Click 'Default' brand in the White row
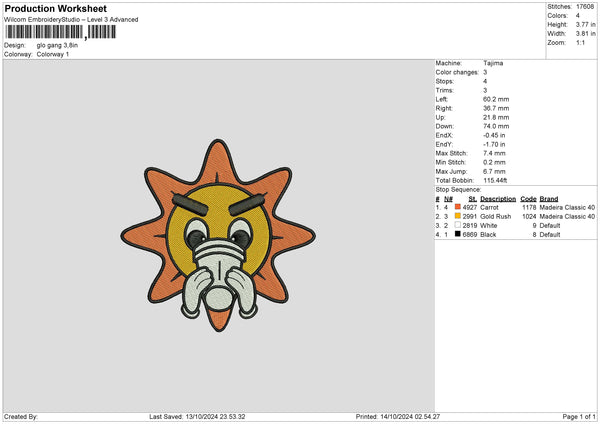Viewport: 600px width, 424px height. click(x=550, y=225)
